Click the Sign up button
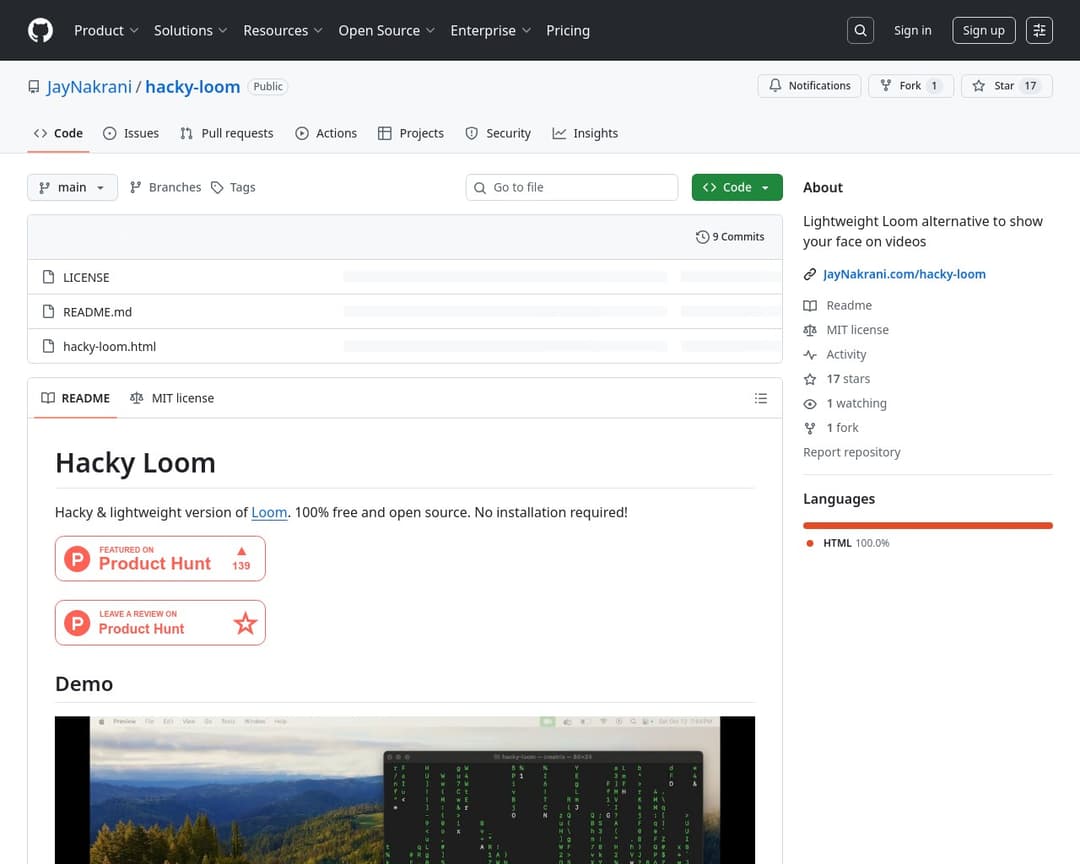This screenshot has width=1080, height=864. click(x=983, y=30)
